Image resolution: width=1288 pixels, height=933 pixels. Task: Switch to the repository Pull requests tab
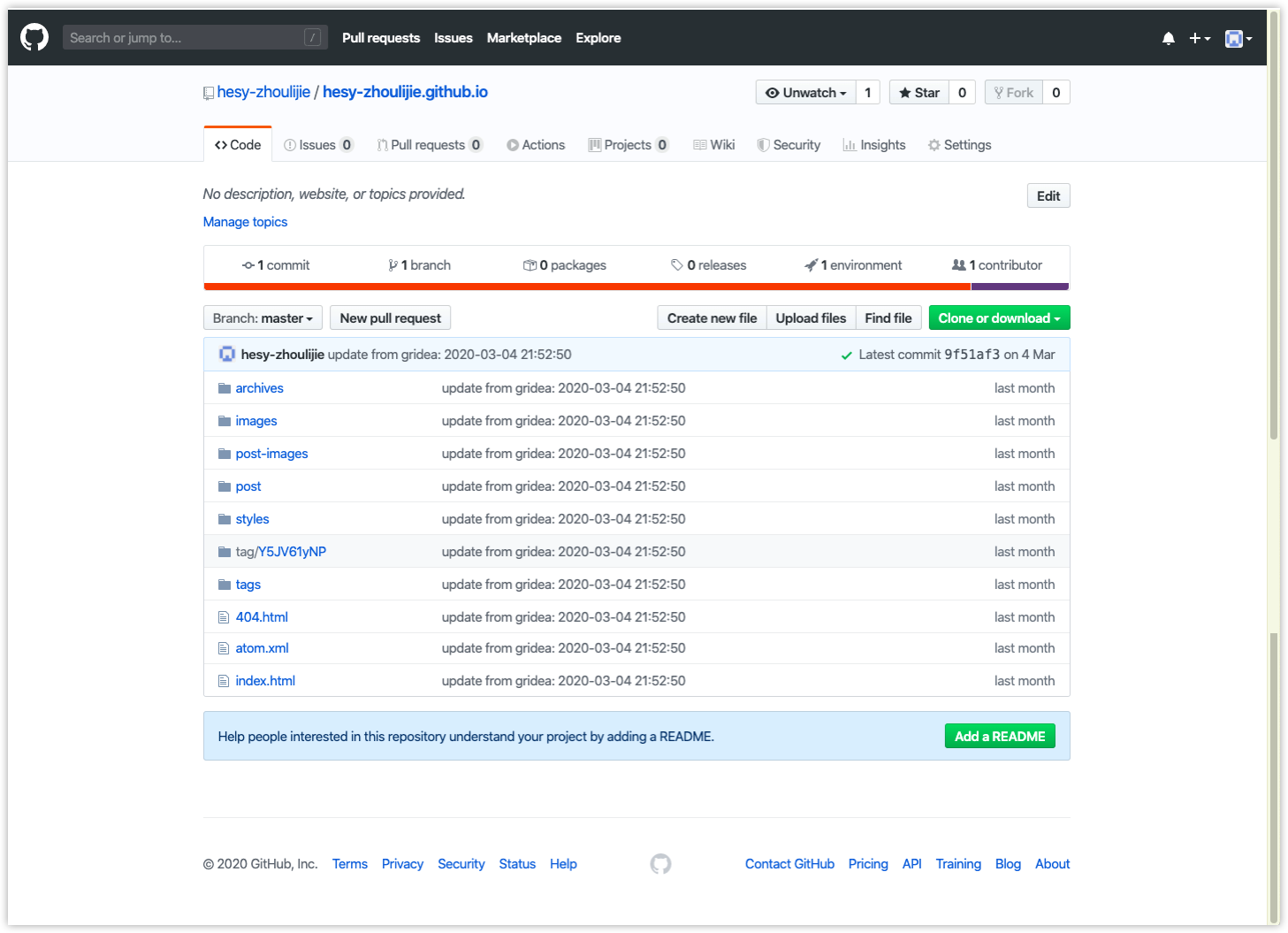[x=430, y=145]
